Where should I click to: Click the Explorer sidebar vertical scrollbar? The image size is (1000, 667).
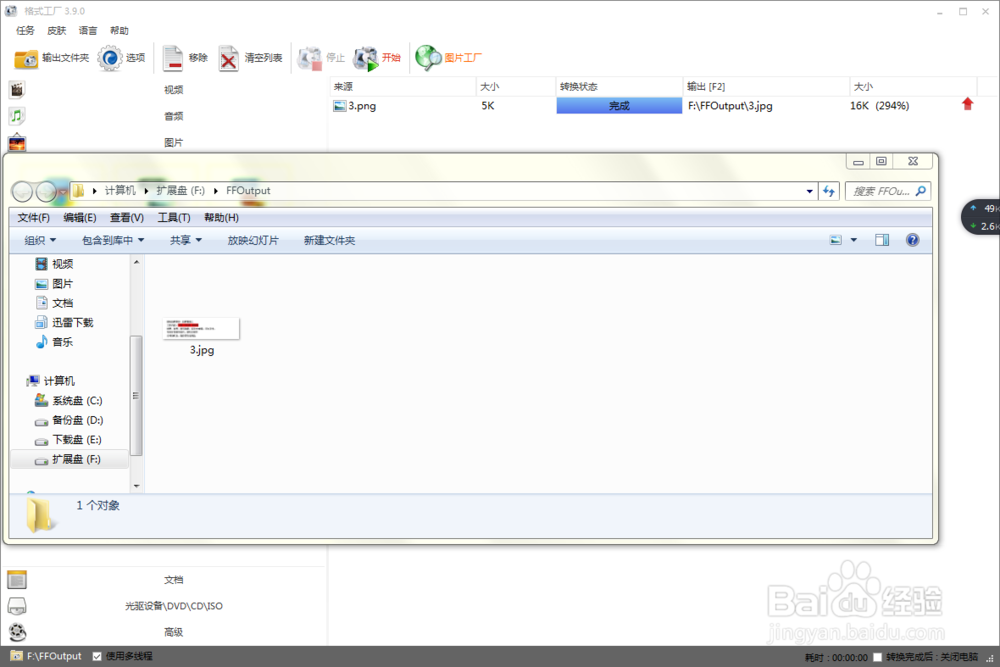click(136, 395)
